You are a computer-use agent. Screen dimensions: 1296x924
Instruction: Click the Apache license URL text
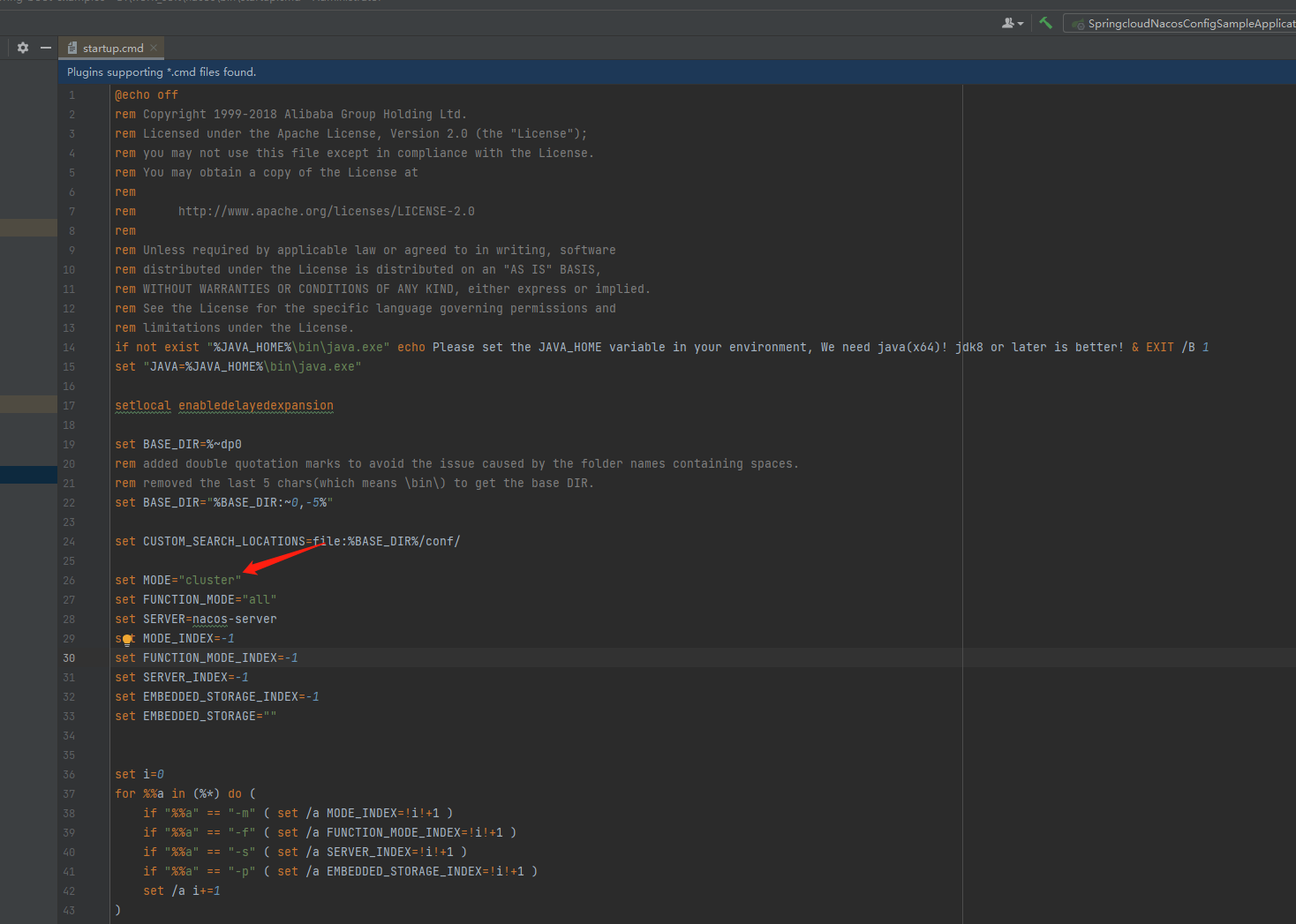[x=327, y=212]
